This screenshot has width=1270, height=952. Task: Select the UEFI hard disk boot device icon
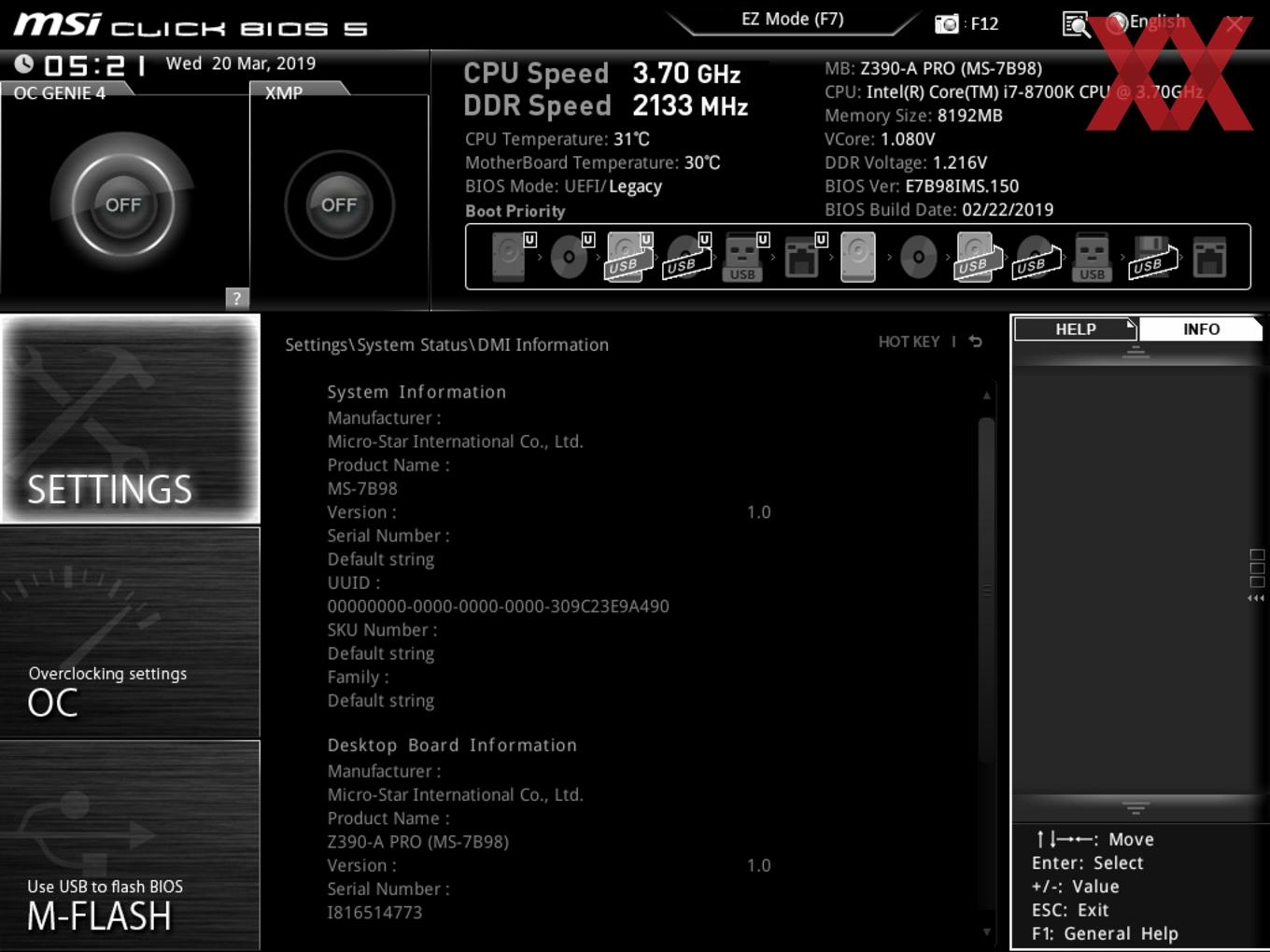tap(512, 257)
